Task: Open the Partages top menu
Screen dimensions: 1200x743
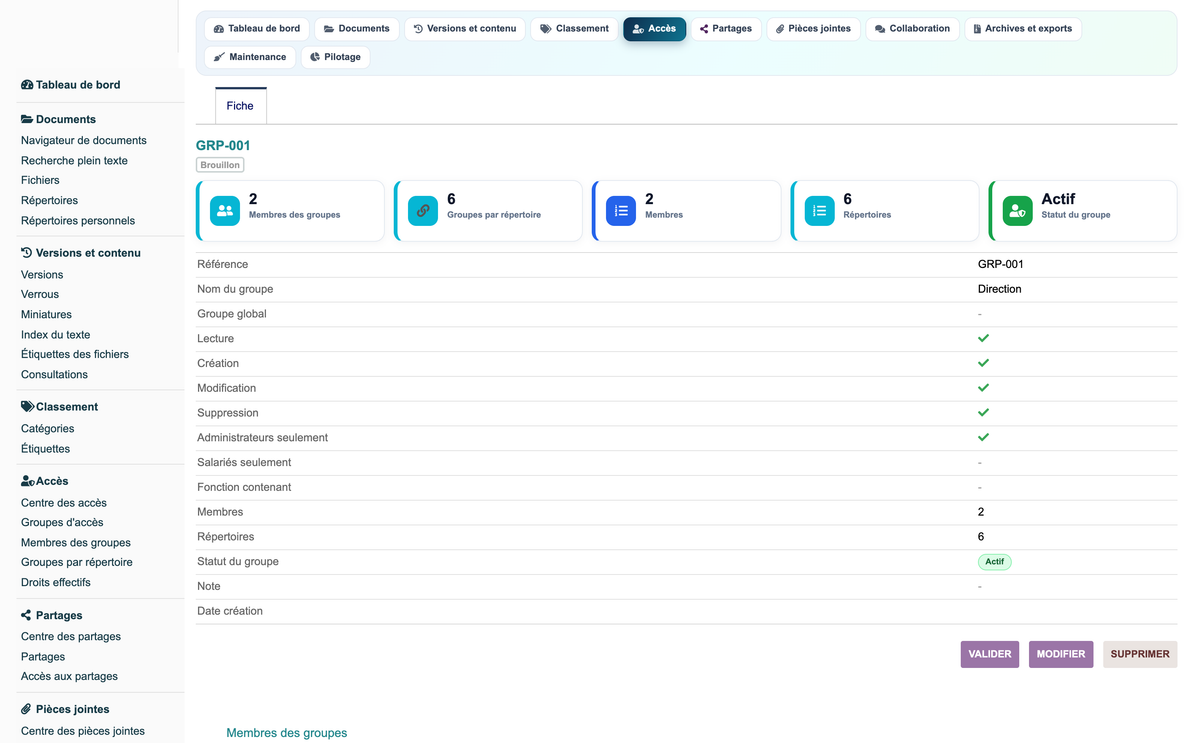Action: (726, 29)
